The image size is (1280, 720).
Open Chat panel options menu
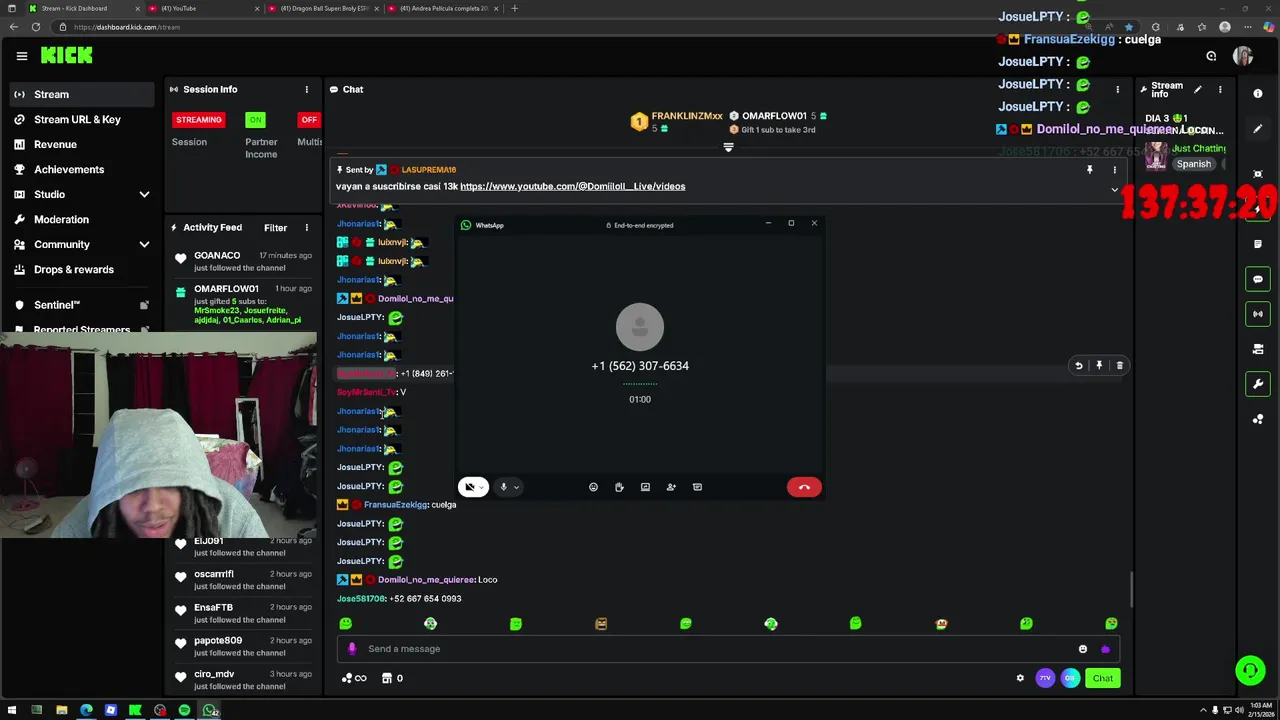point(1117,89)
